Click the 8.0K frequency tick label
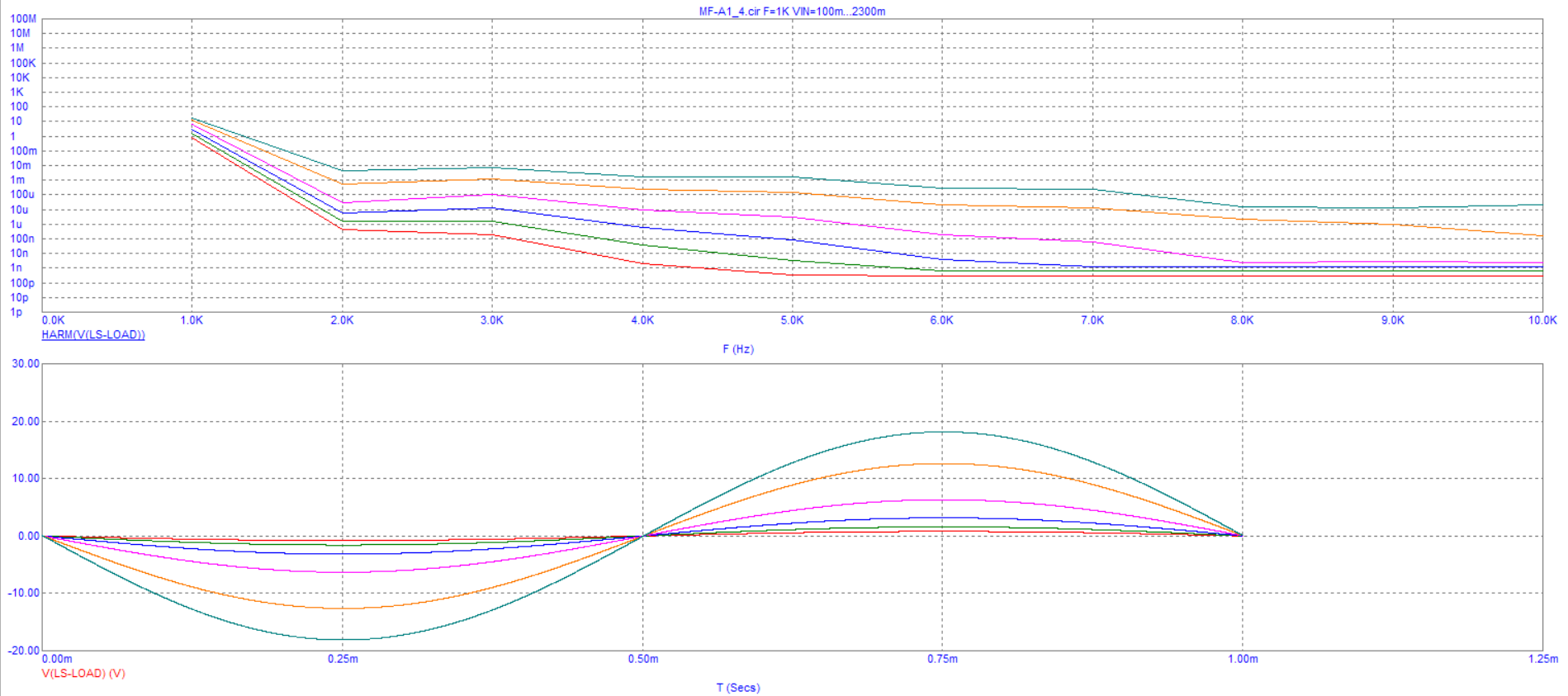Image resolution: width=1568 pixels, height=696 pixels. 1242,320
